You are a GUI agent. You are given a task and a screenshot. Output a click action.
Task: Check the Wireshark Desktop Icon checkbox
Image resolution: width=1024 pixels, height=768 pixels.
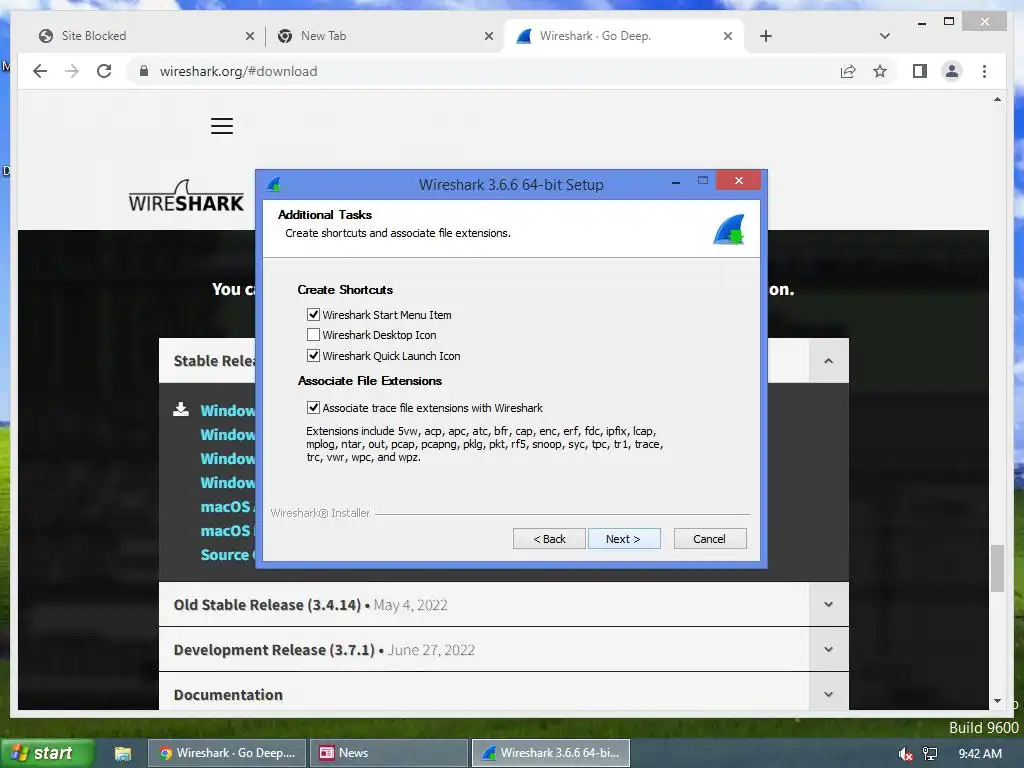(x=313, y=335)
